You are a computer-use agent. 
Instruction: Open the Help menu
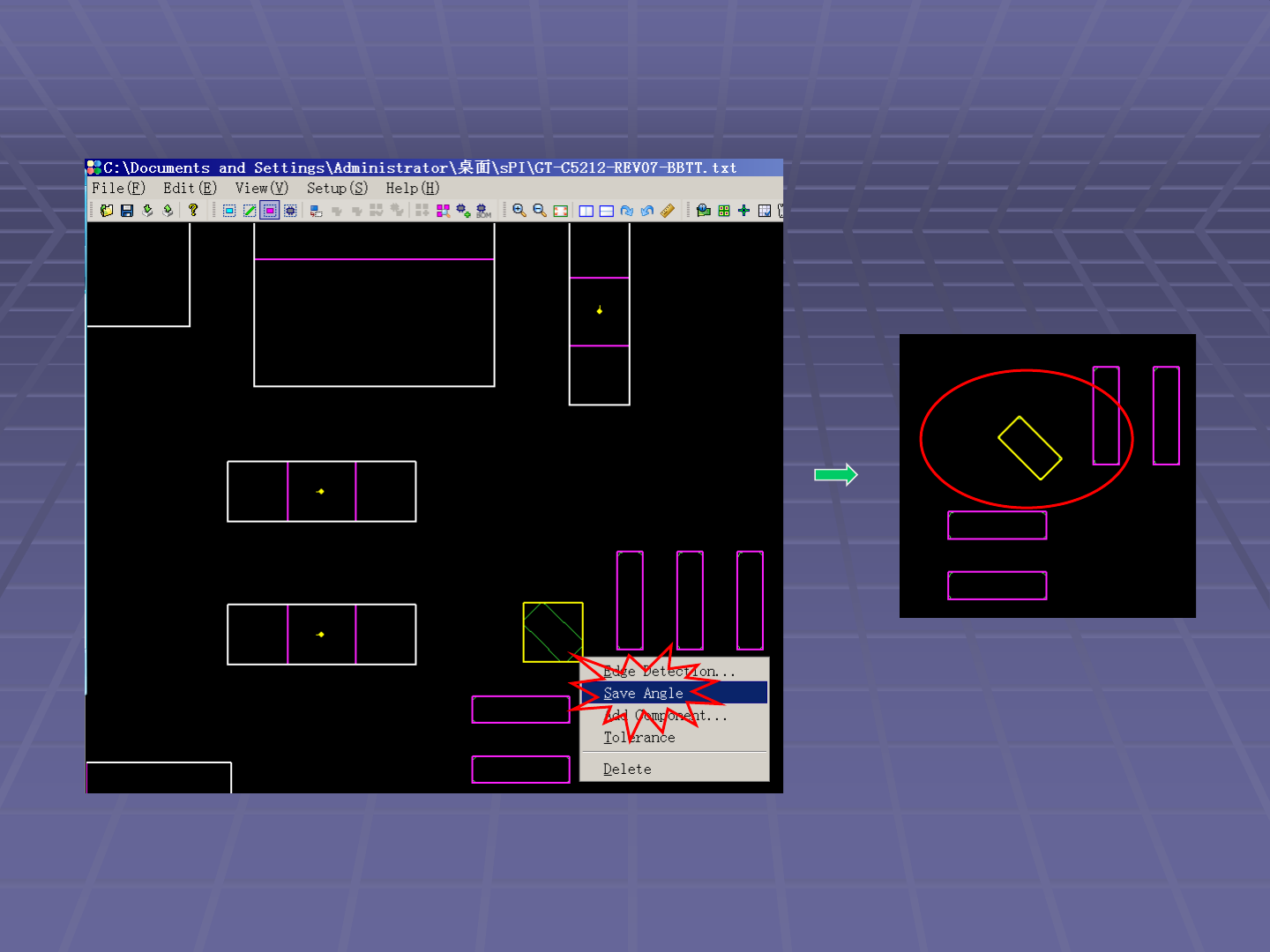pos(413,188)
